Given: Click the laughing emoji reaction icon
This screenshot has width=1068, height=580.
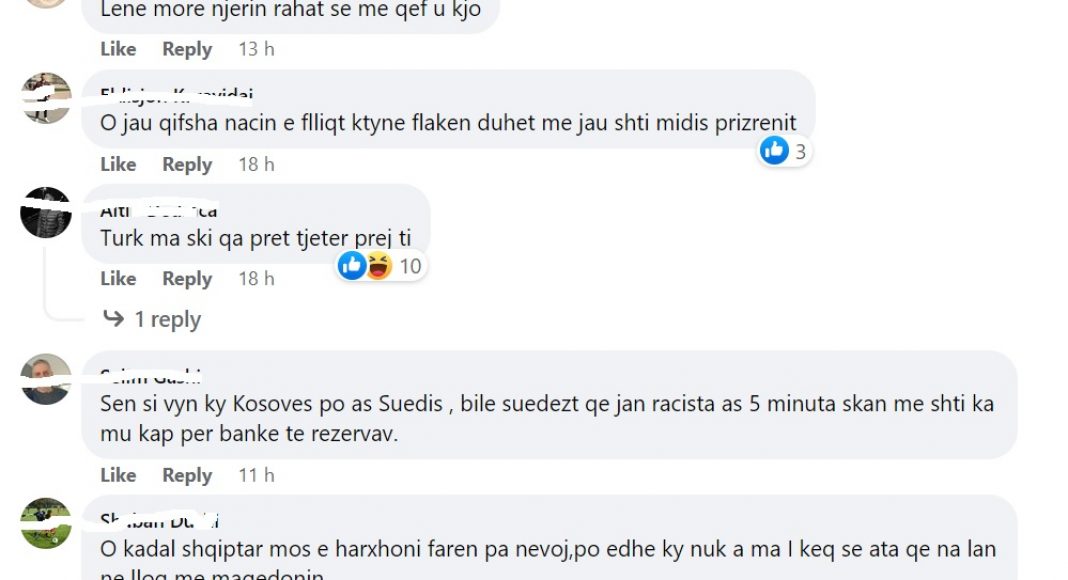Looking at the screenshot, I should [x=379, y=265].
